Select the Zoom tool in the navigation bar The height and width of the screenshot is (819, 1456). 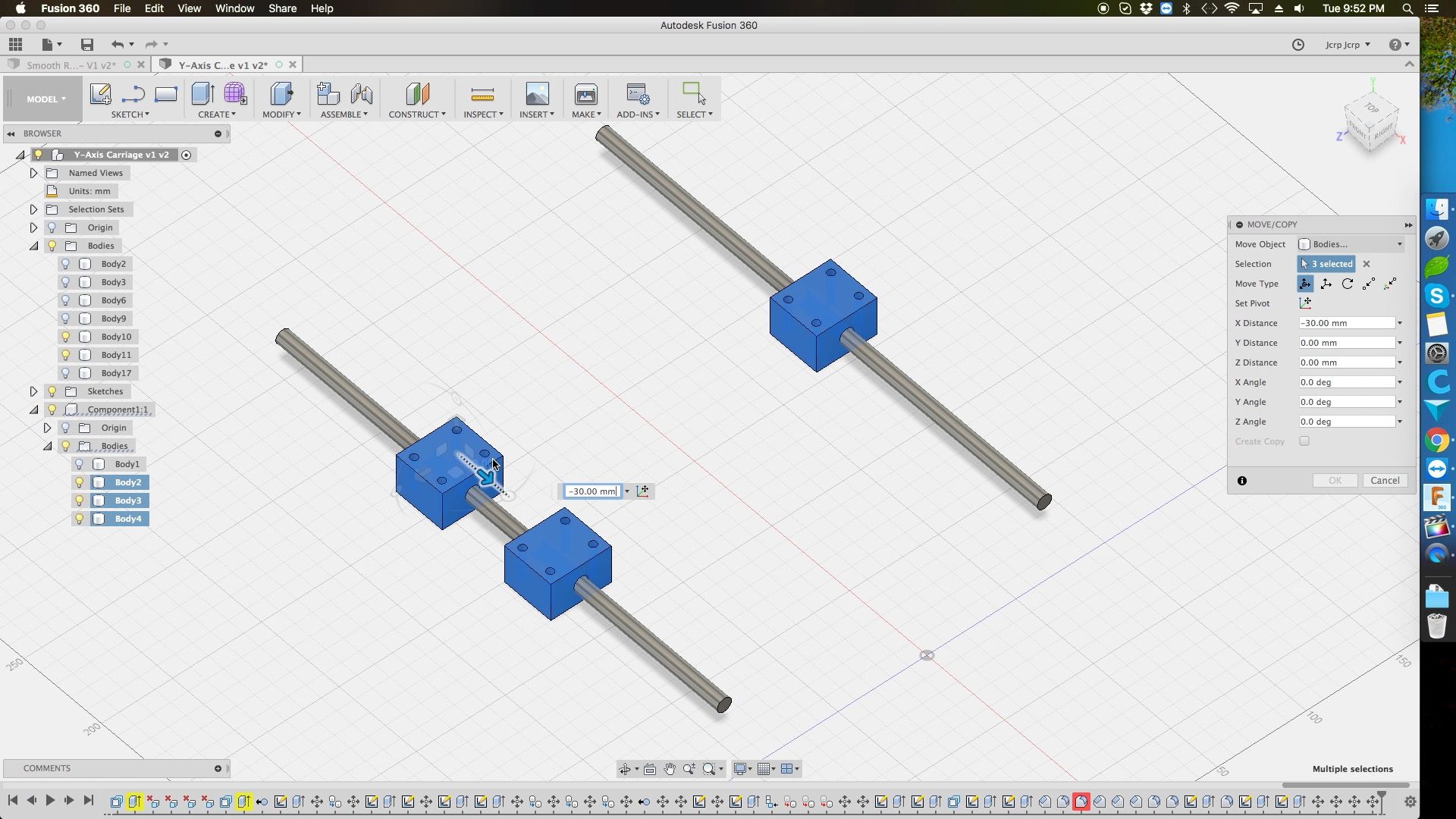[x=689, y=768]
